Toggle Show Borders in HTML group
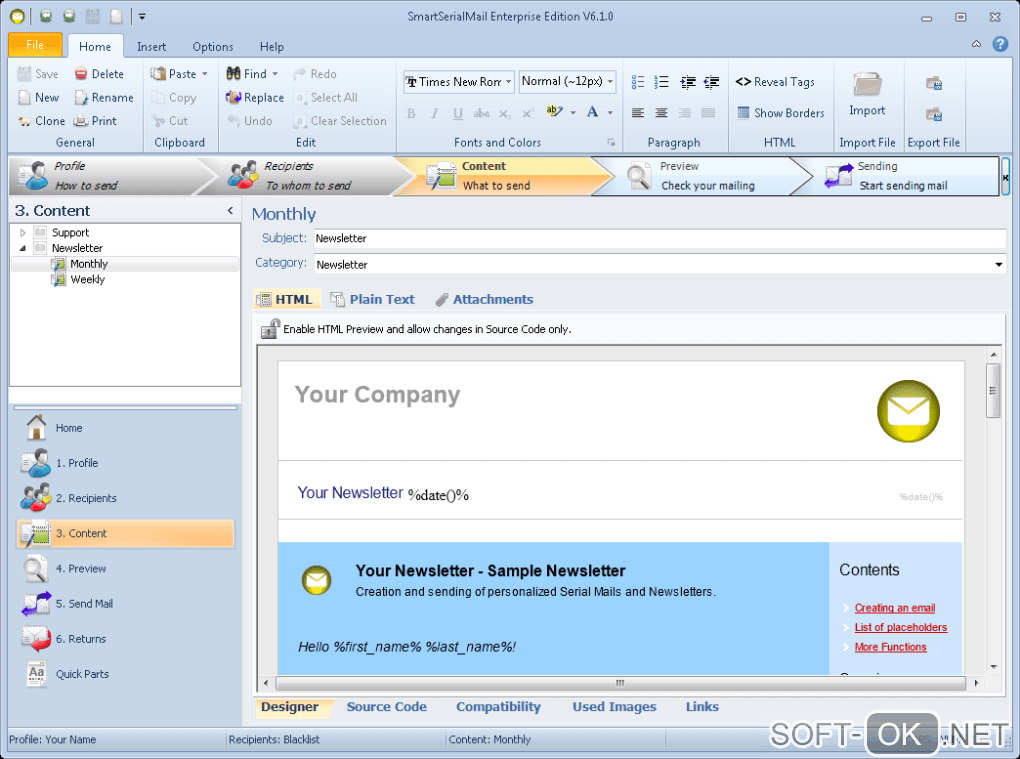Image resolution: width=1020 pixels, height=759 pixels. click(781, 113)
